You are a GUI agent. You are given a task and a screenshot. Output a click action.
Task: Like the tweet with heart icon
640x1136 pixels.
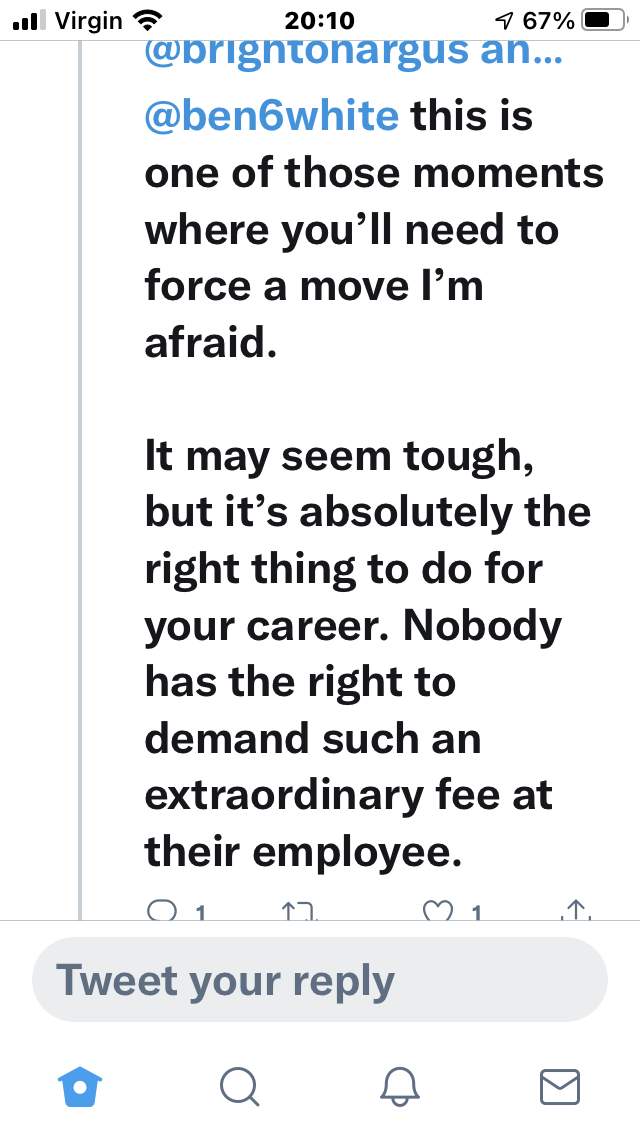[x=439, y=911]
